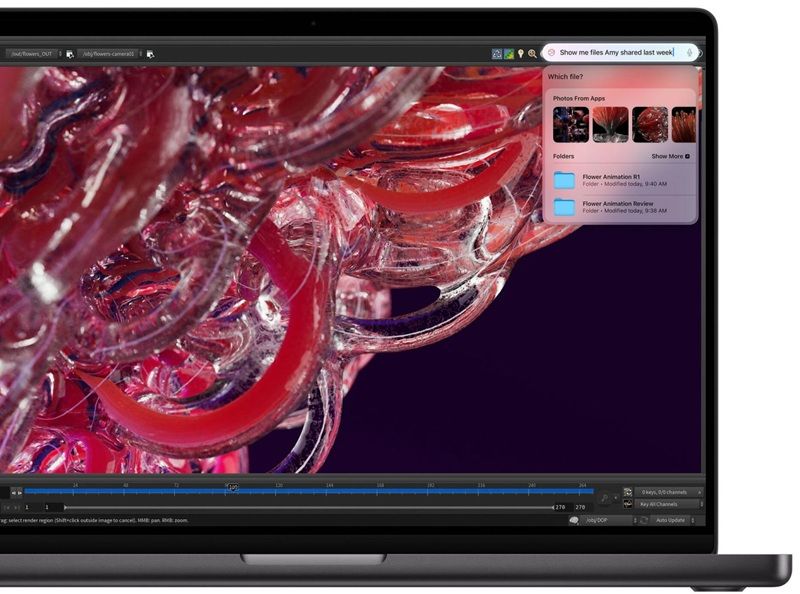Click the blue timeline scrub bar

tap(309, 491)
